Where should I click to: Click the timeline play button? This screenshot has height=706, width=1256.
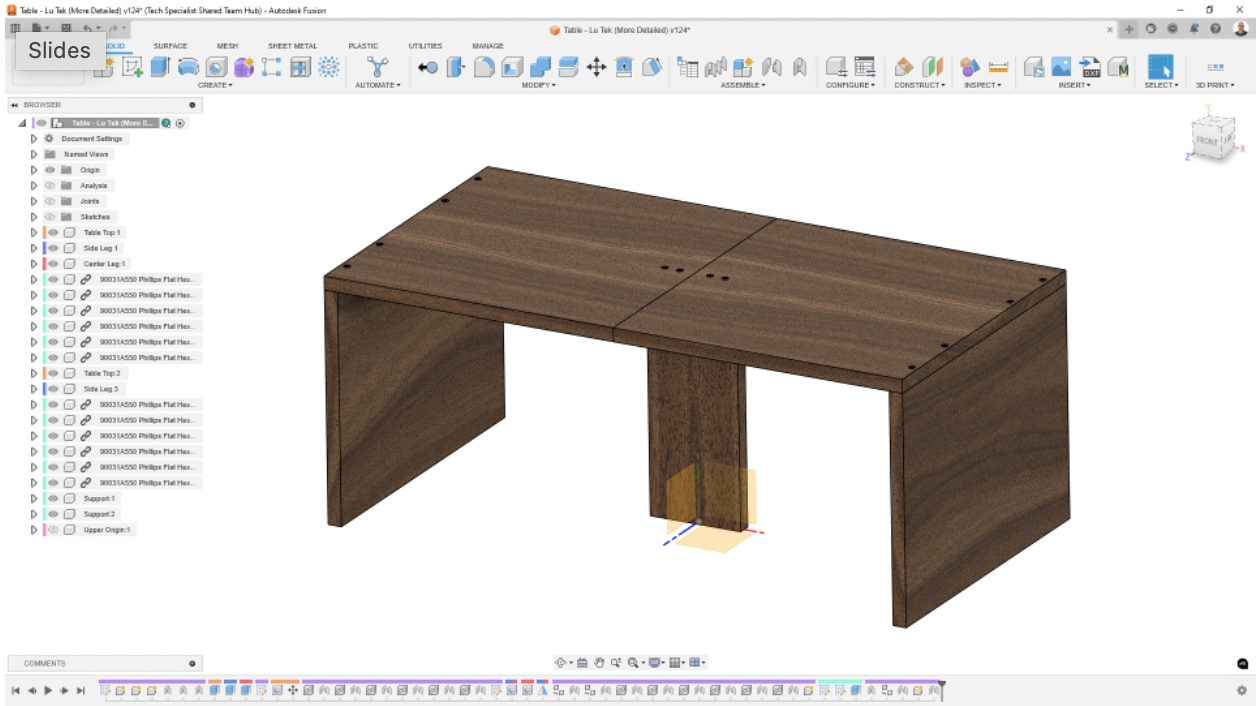click(48, 690)
